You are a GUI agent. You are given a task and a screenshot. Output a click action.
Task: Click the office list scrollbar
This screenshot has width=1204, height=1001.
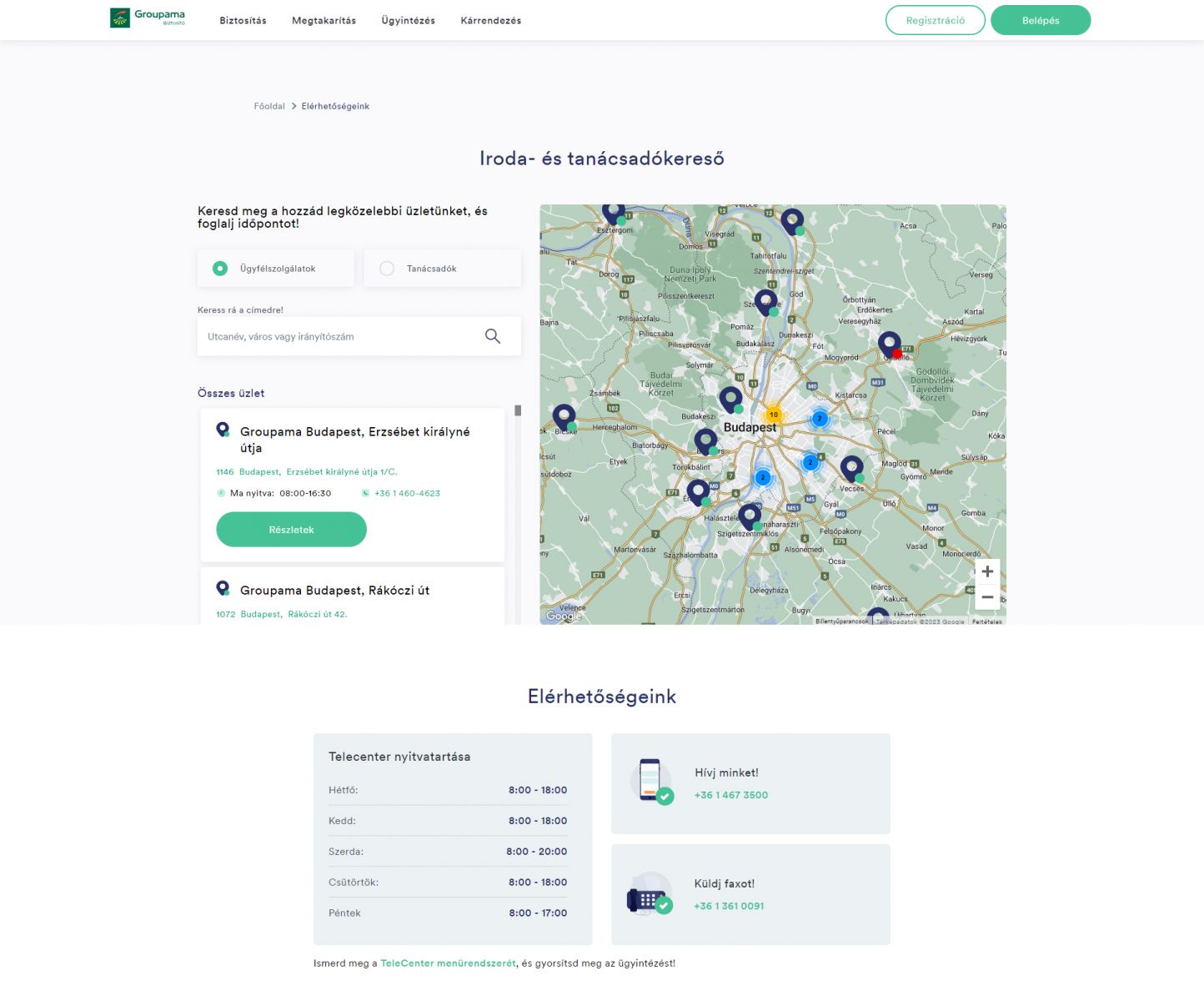[x=518, y=410]
